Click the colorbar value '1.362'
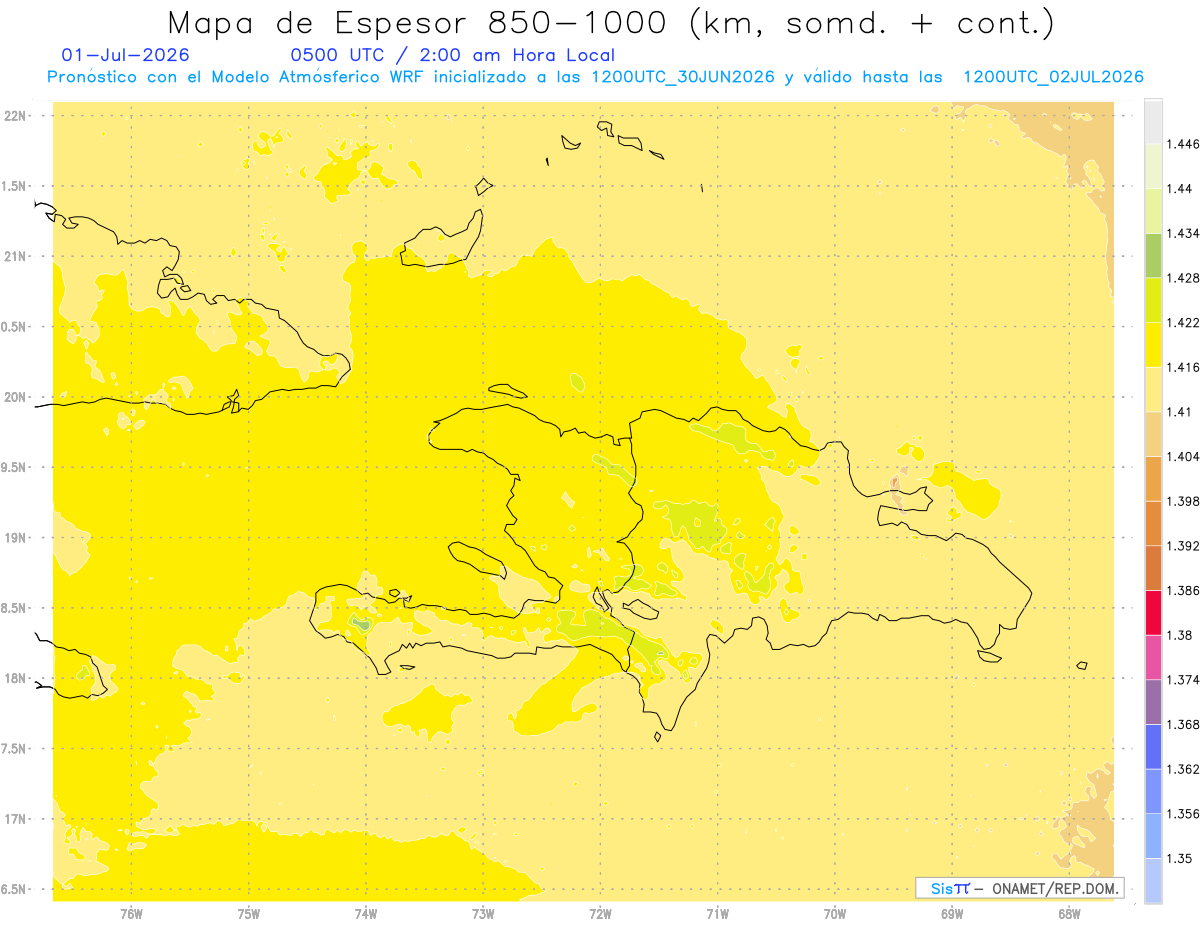This screenshot has width=1200, height=927. coord(1184,769)
